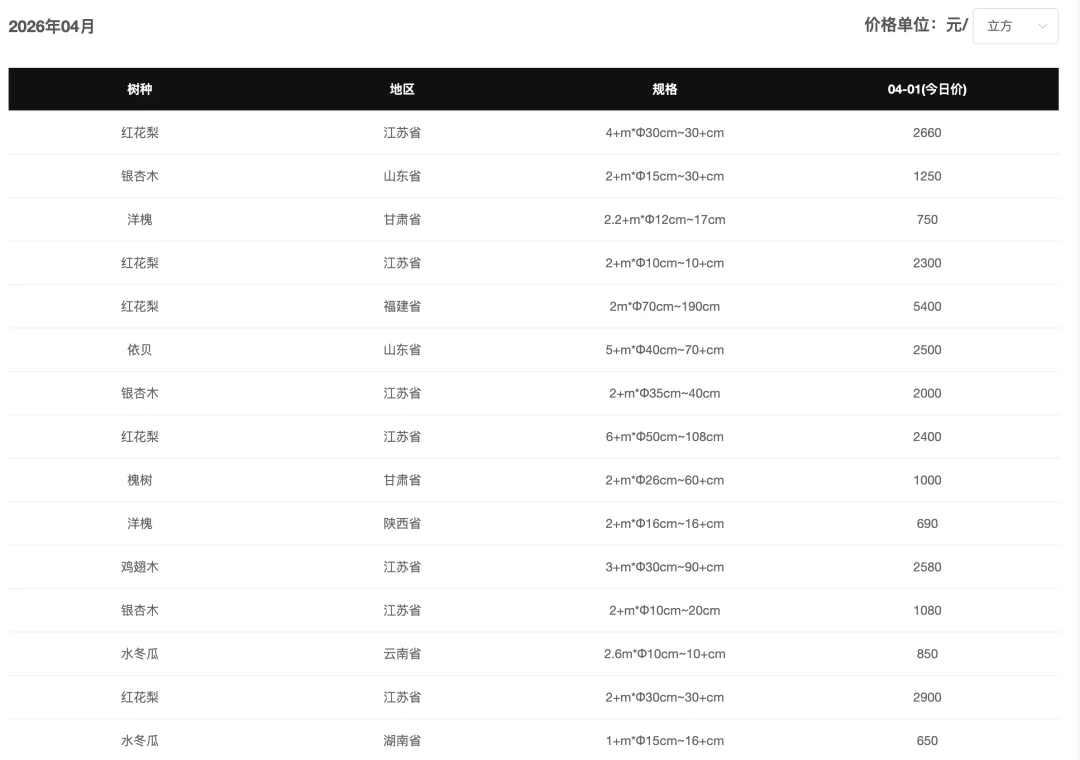Select the price 1080 cell
This screenshot has height=760, width=1080.
pos(927,610)
